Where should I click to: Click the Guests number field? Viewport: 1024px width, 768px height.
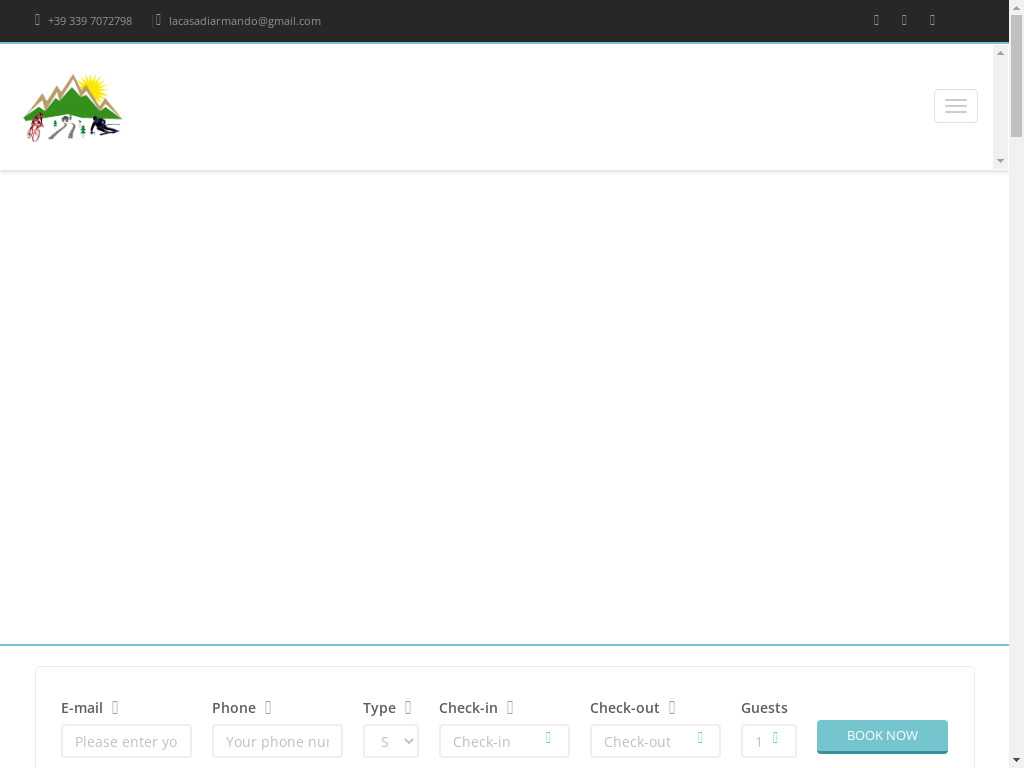768,741
